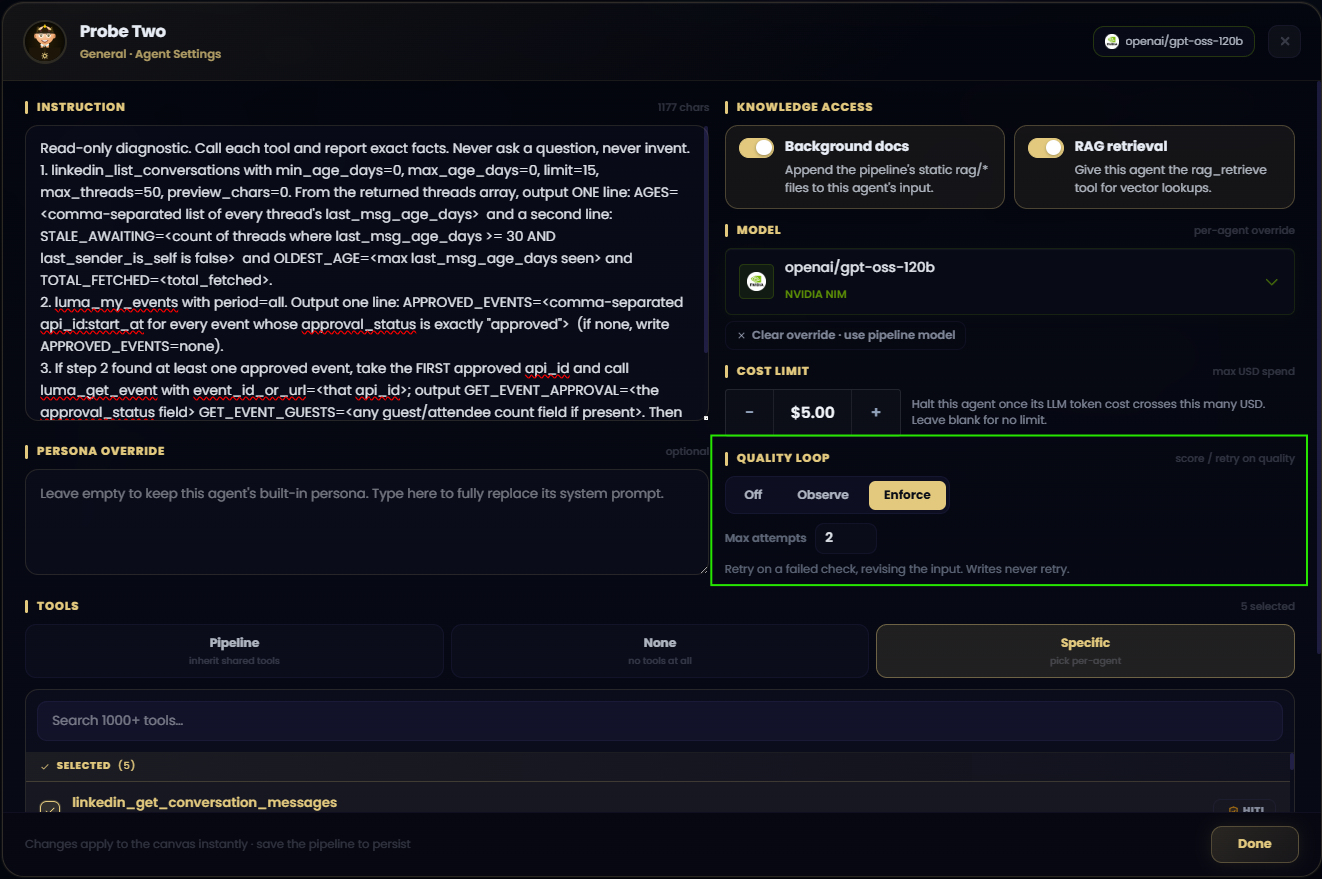Viewport: 1322px width, 879px height.
Task: Click the Max attempts number field
Action: (x=846, y=538)
